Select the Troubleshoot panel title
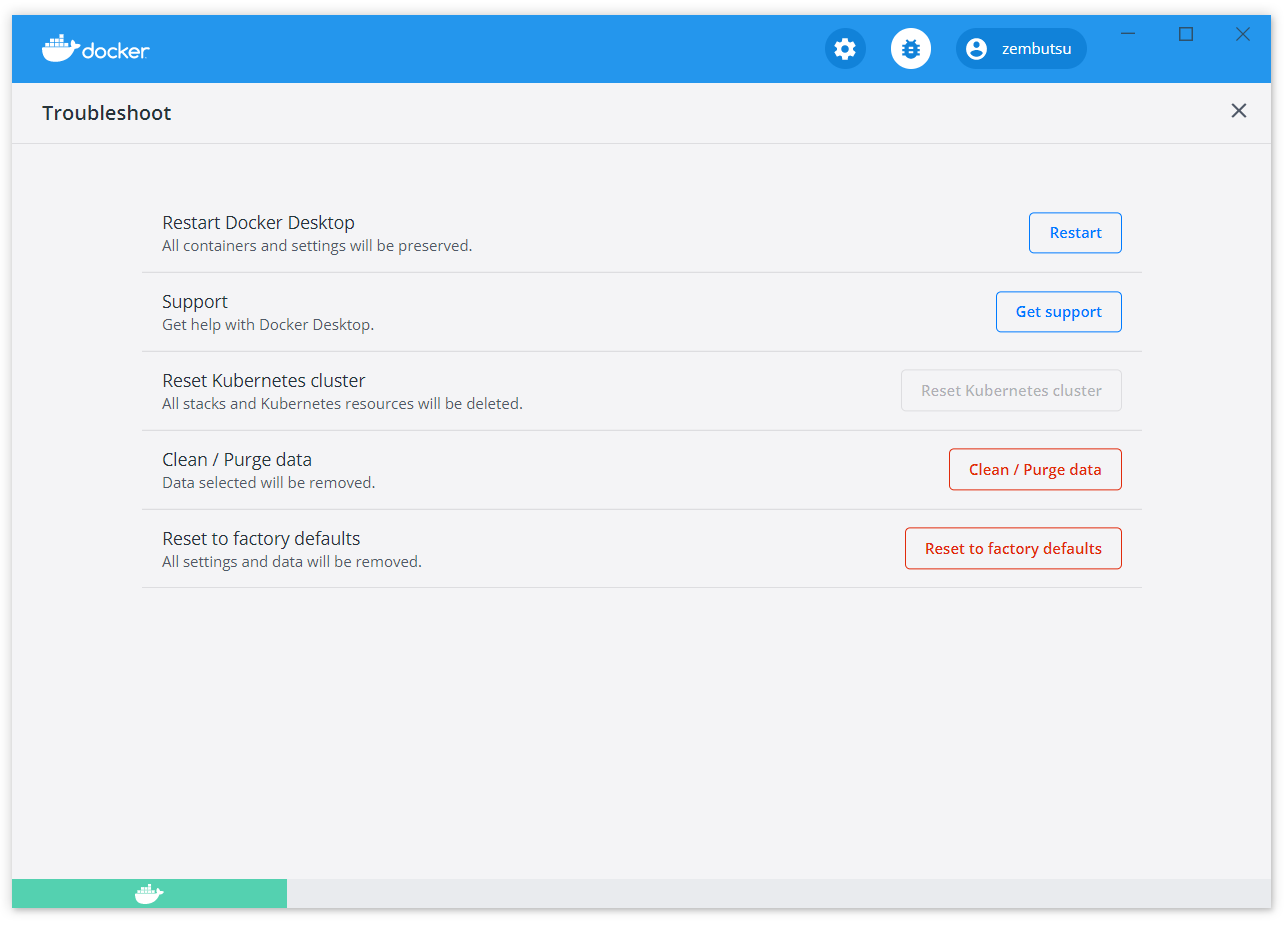The height and width of the screenshot is (925, 1286). pos(107,113)
